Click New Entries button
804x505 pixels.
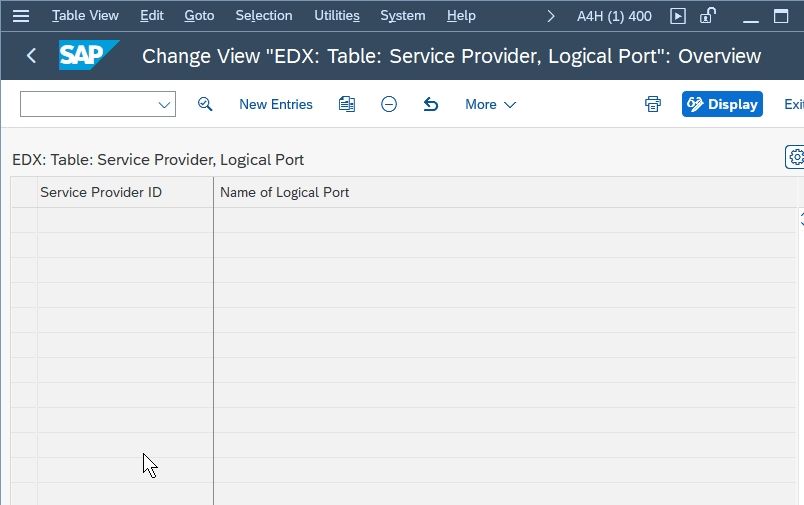(x=276, y=104)
